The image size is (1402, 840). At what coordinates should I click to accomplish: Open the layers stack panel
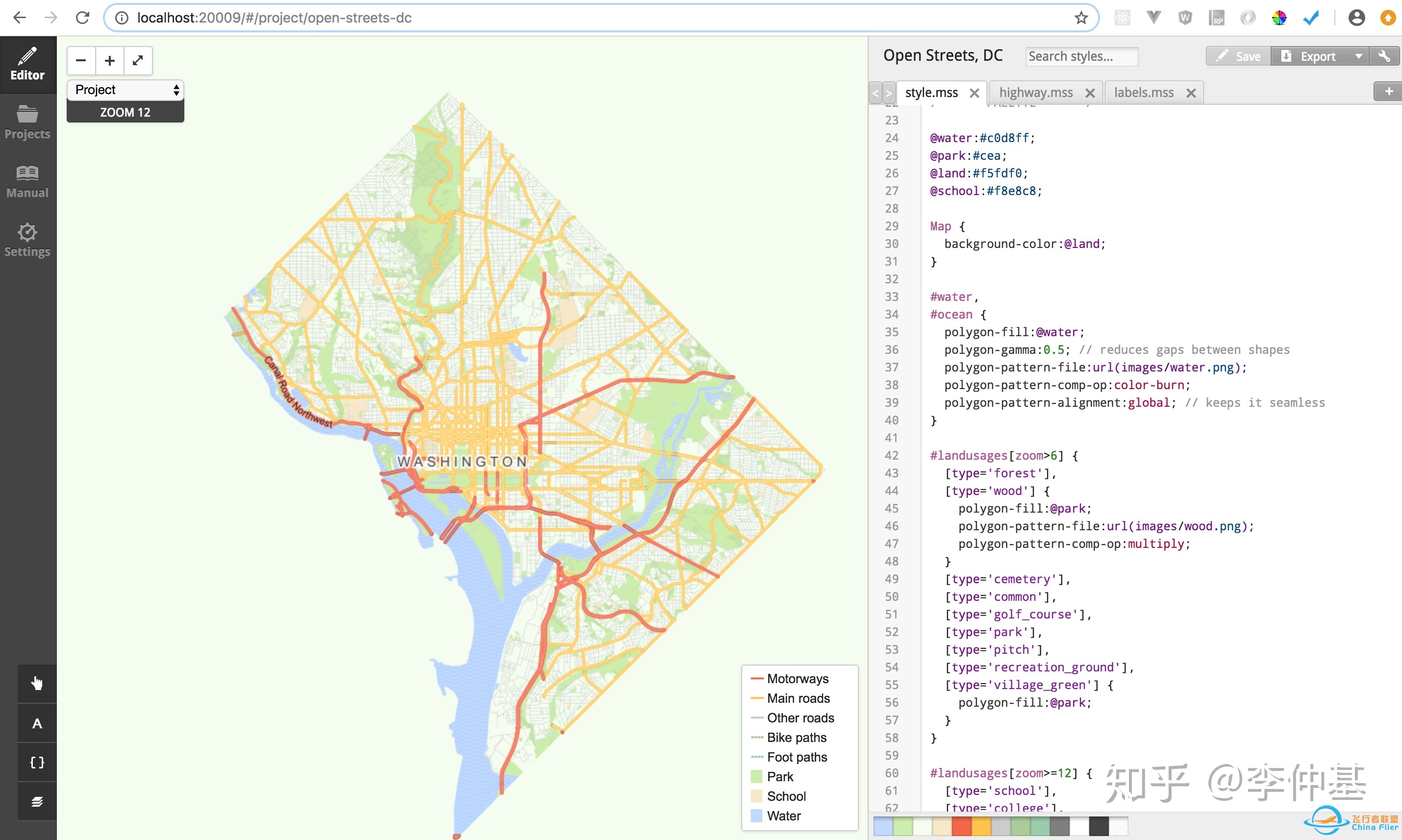click(x=37, y=801)
